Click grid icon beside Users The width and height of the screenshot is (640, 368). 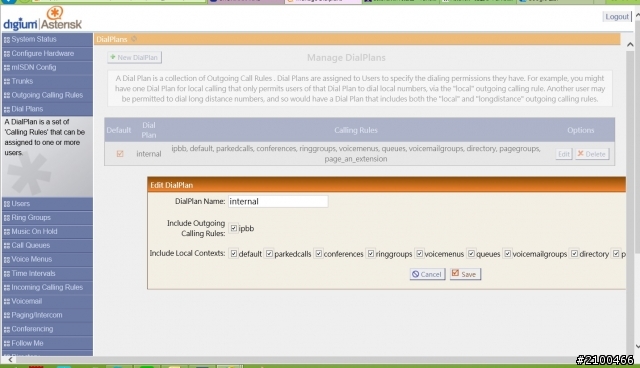(x=7, y=204)
